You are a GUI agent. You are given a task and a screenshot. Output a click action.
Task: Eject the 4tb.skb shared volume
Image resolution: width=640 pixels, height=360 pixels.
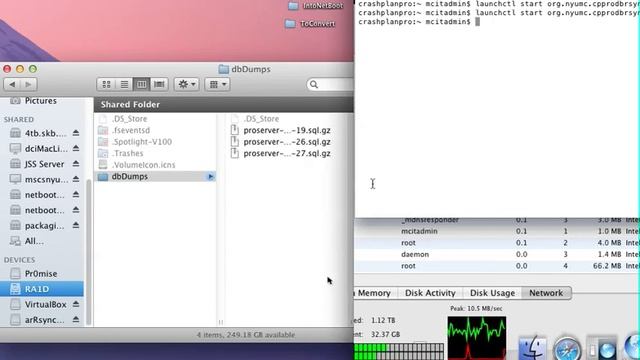click(x=76, y=133)
